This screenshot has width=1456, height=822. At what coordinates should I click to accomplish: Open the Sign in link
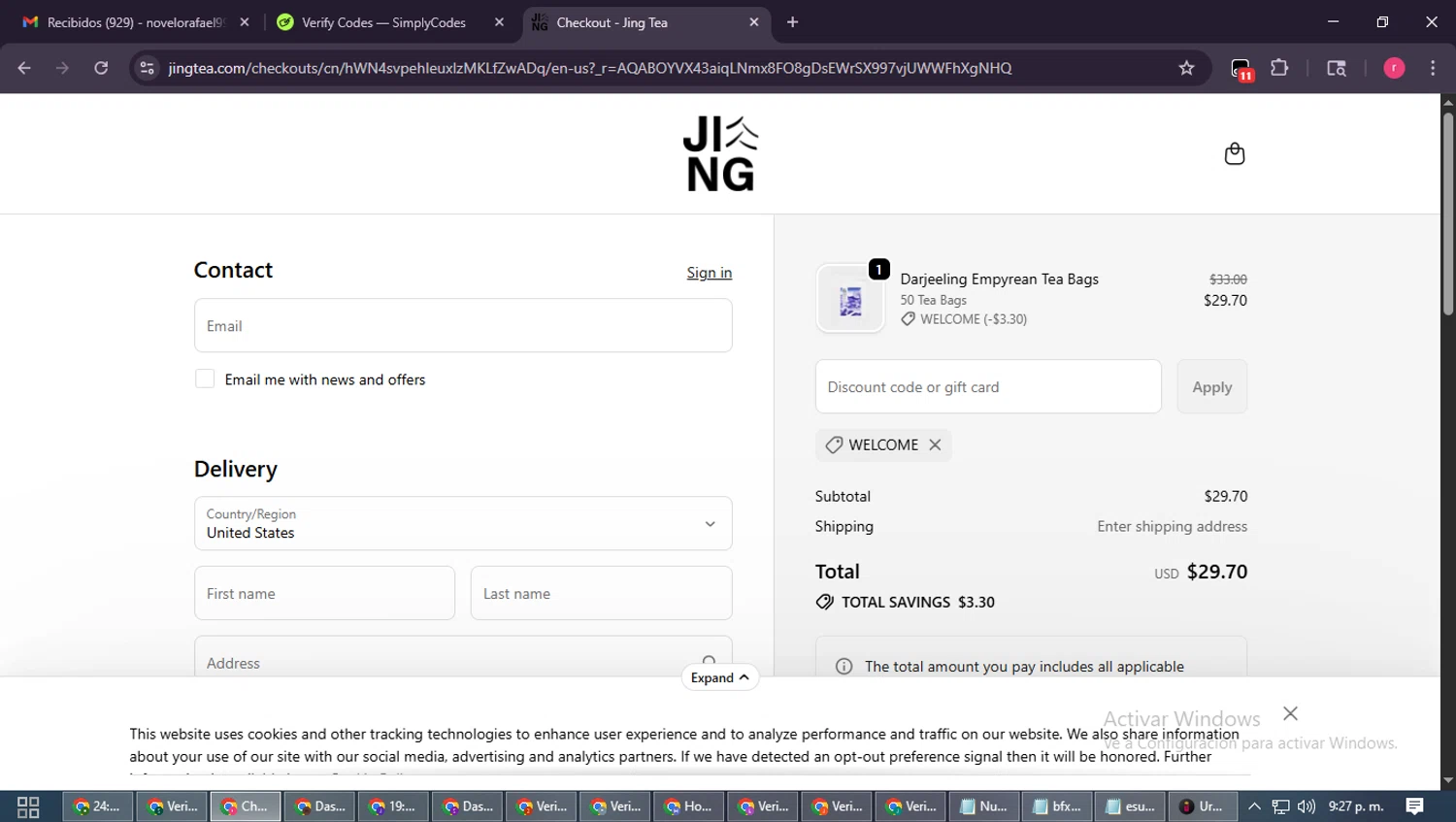(x=710, y=273)
